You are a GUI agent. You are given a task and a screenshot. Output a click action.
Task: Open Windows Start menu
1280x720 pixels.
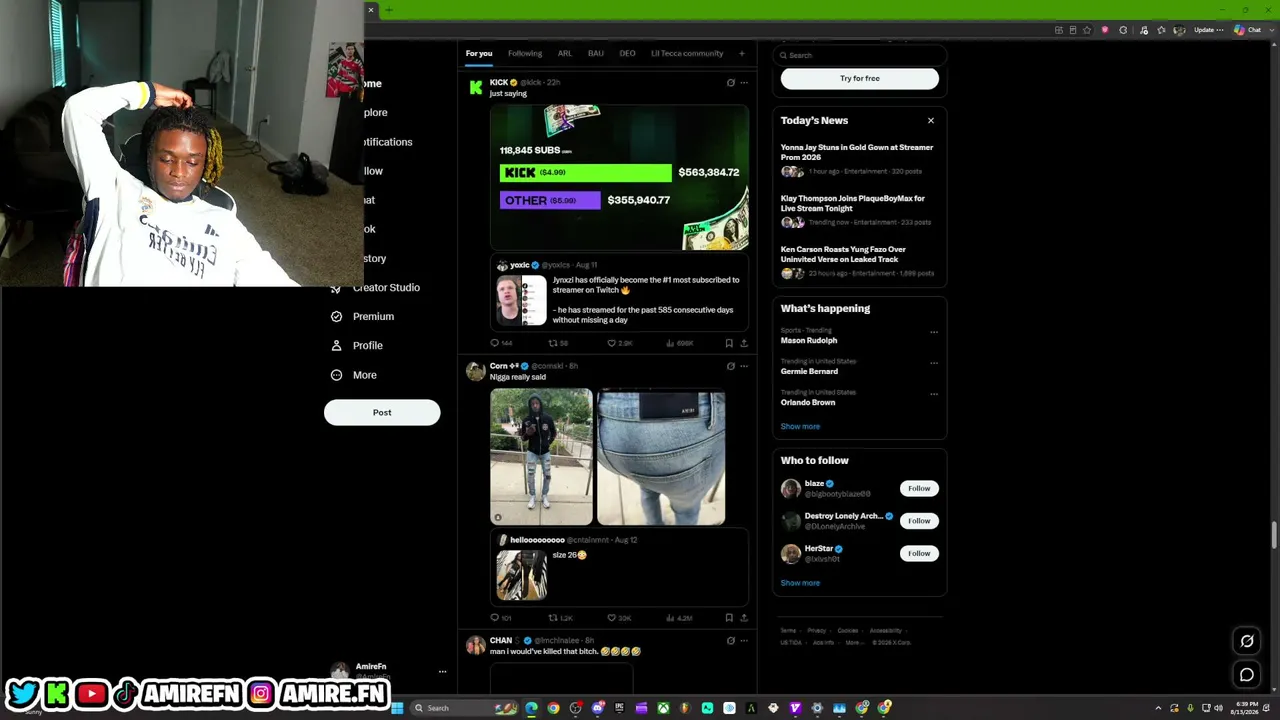pyautogui.click(x=397, y=708)
